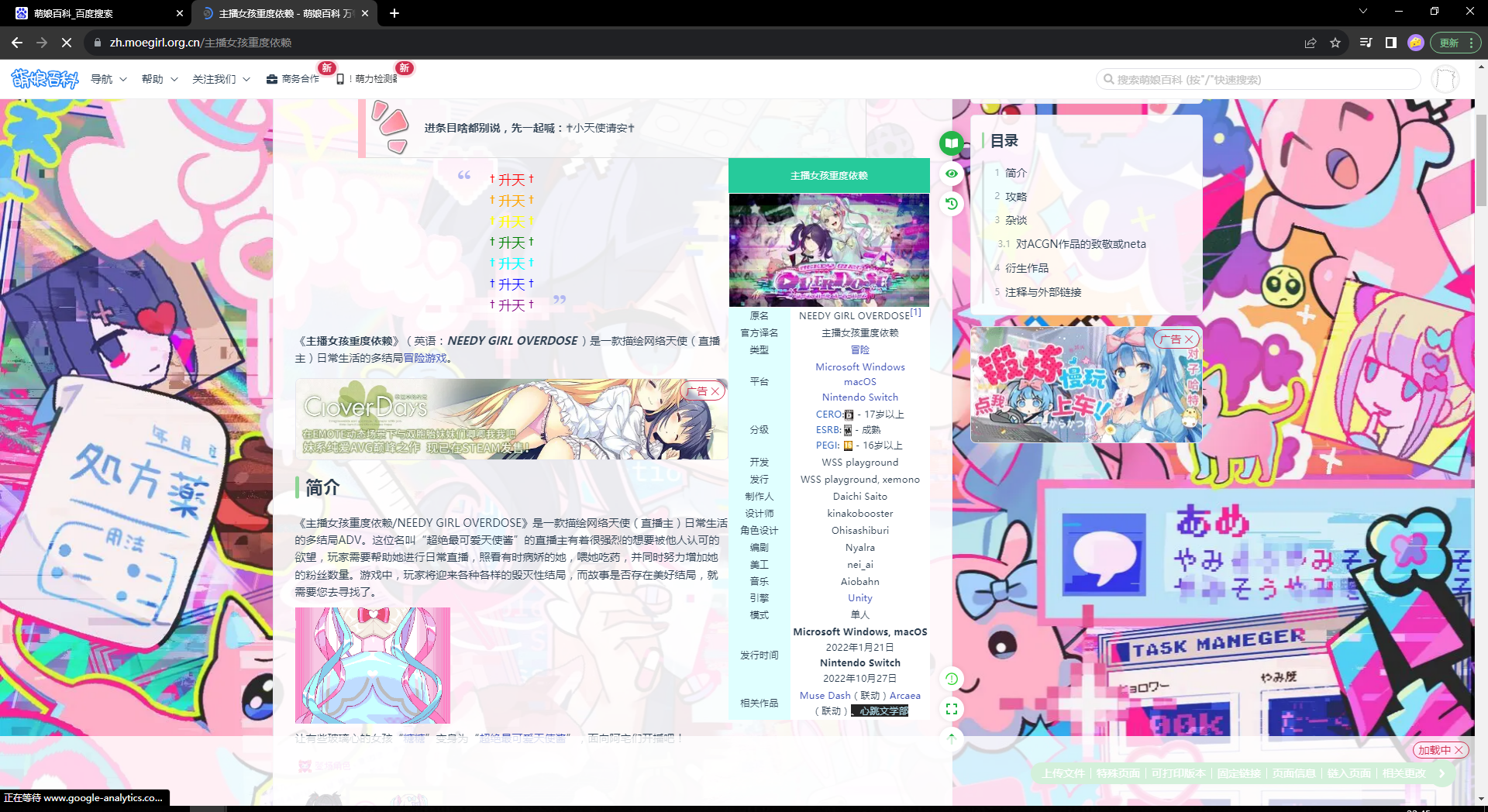The width and height of the screenshot is (1488, 812).
Task: Click the PEGI rating link
Action: pos(827,446)
